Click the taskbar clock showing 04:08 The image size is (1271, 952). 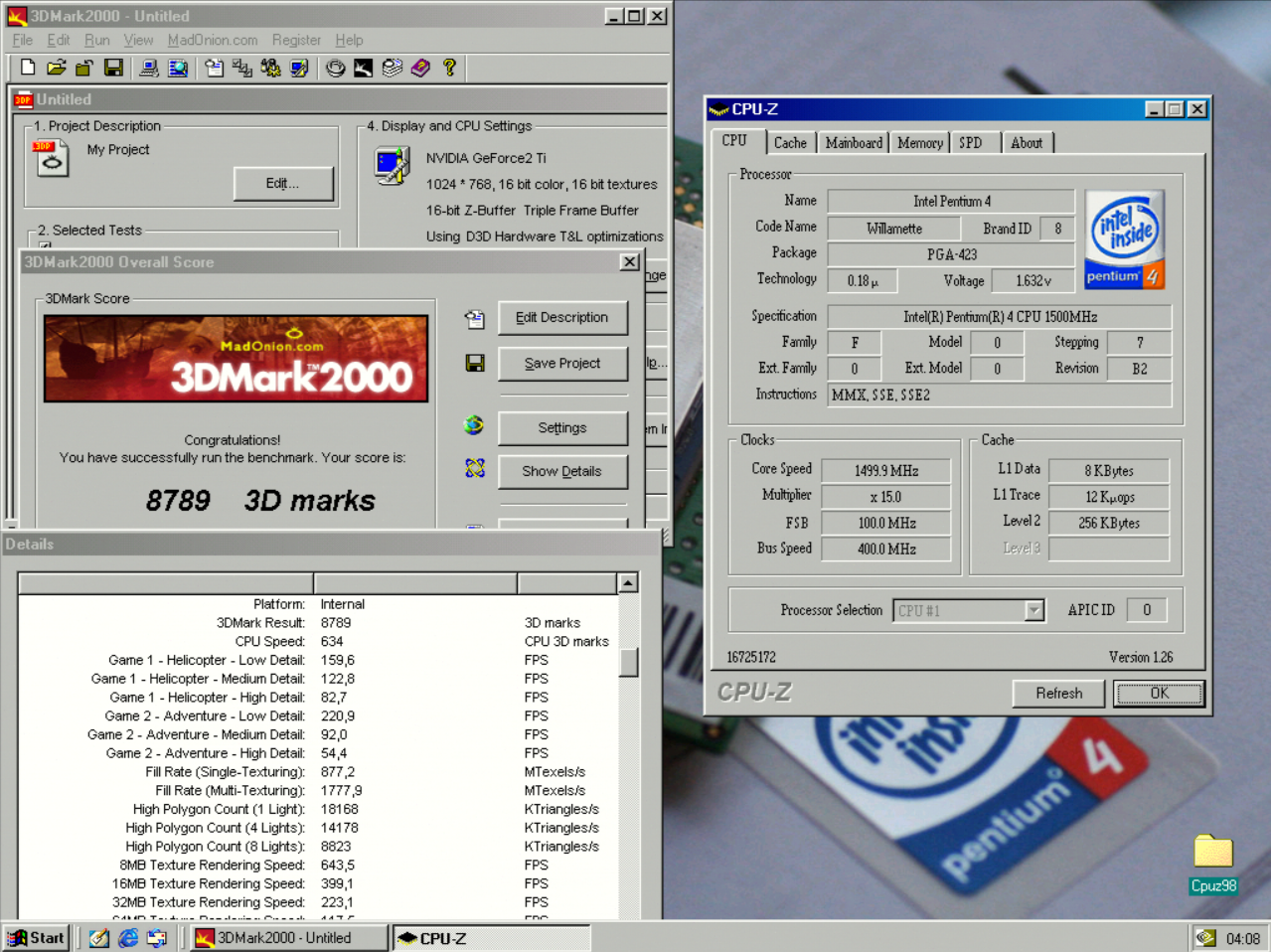click(x=1242, y=939)
